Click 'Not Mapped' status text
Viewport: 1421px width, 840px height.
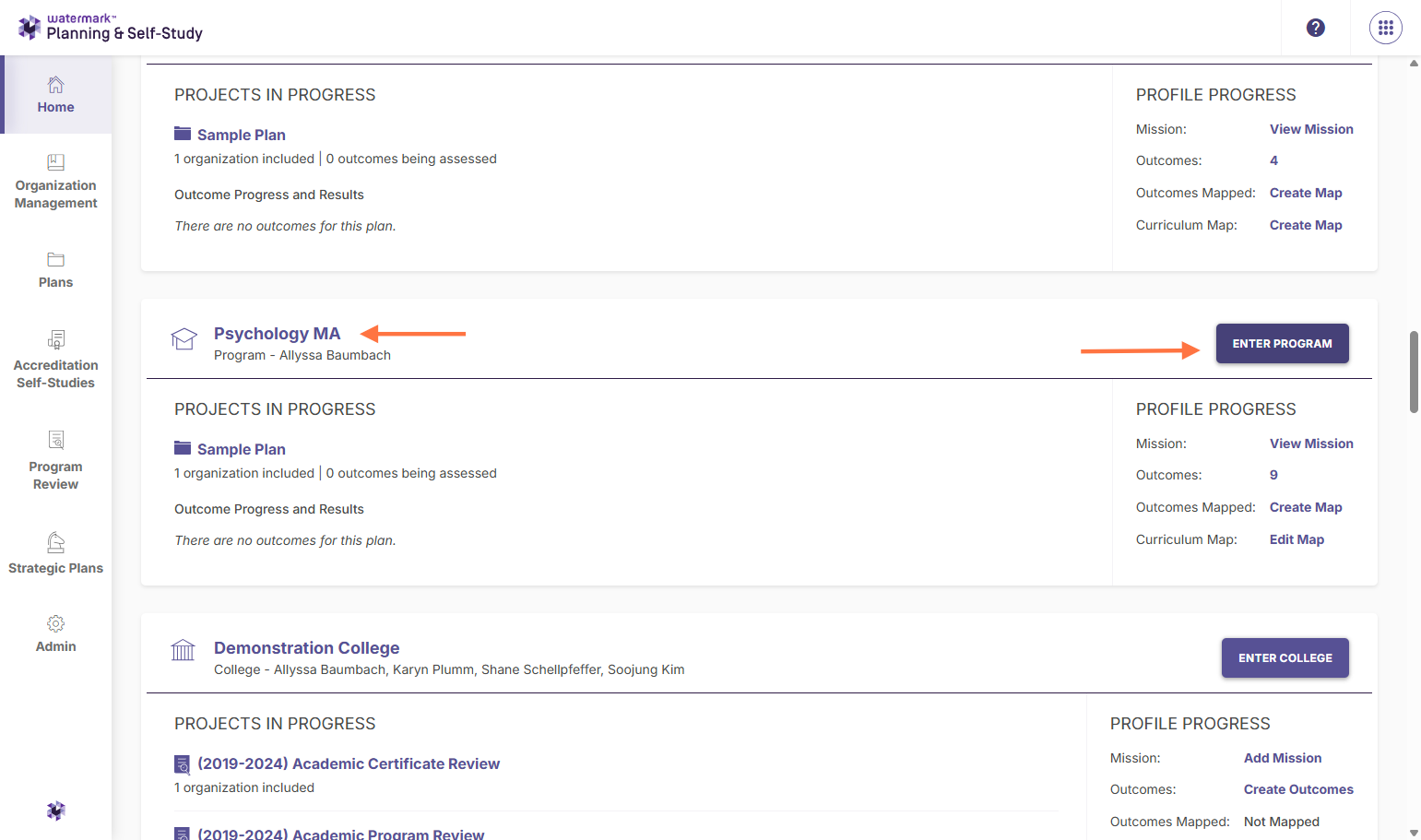point(1282,822)
